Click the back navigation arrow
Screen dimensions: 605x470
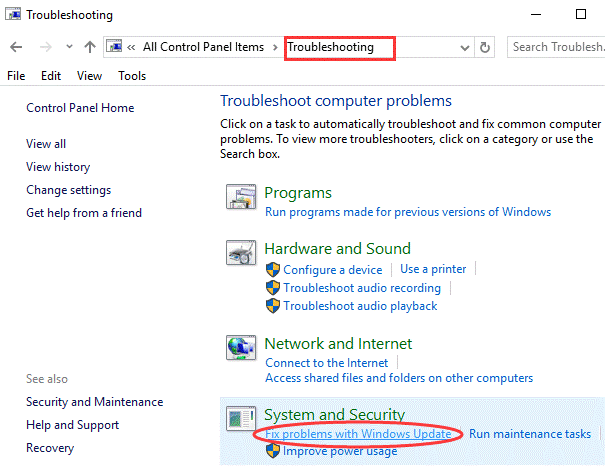click(x=17, y=47)
